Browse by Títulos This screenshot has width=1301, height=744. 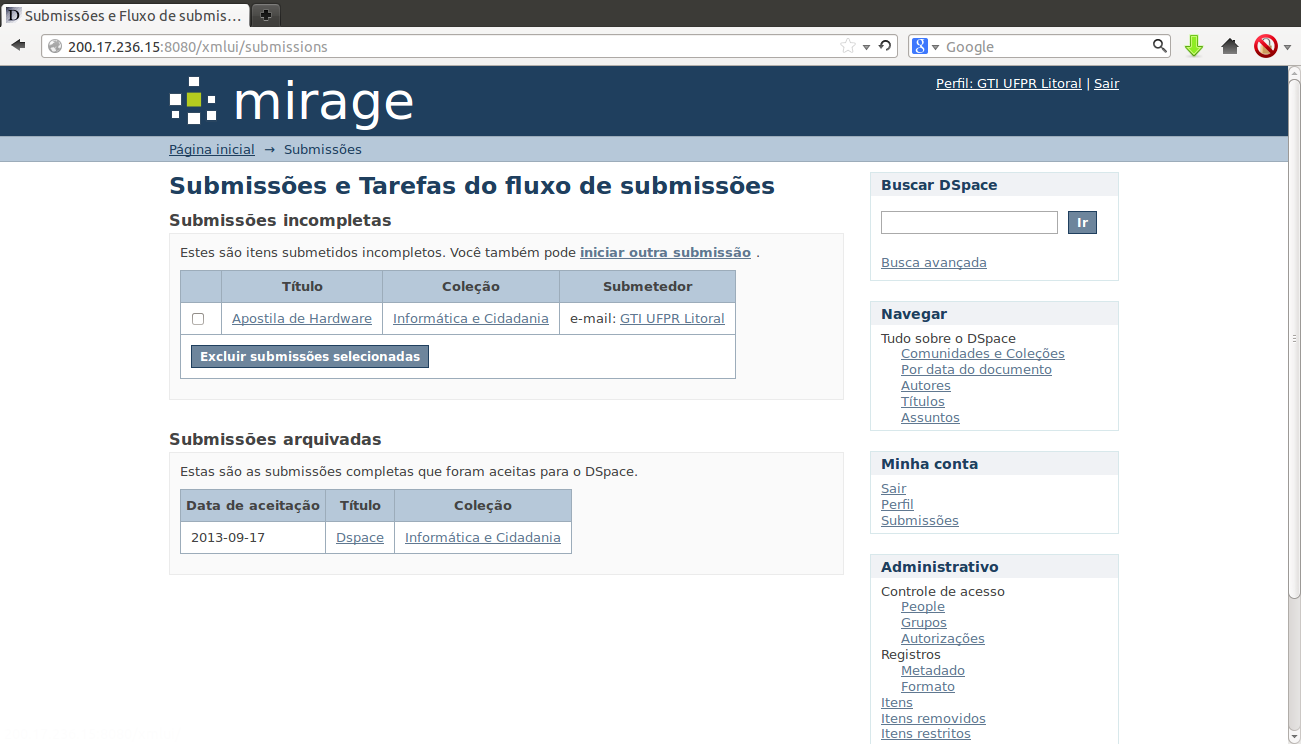[x=923, y=402]
